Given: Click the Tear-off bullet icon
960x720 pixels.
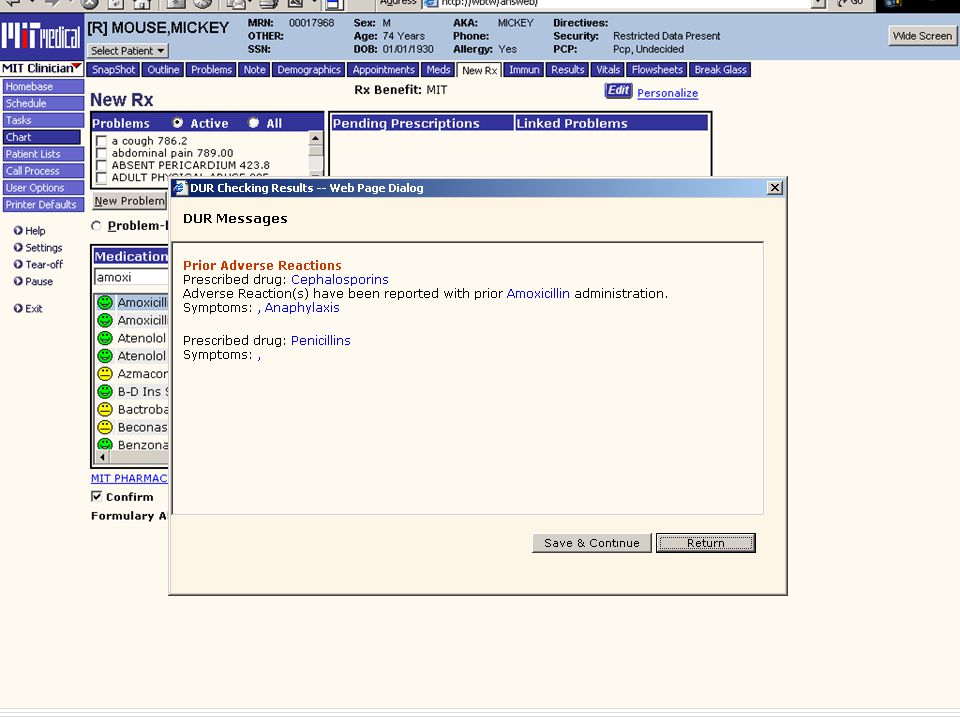Looking at the screenshot, I should coord(18,264).
